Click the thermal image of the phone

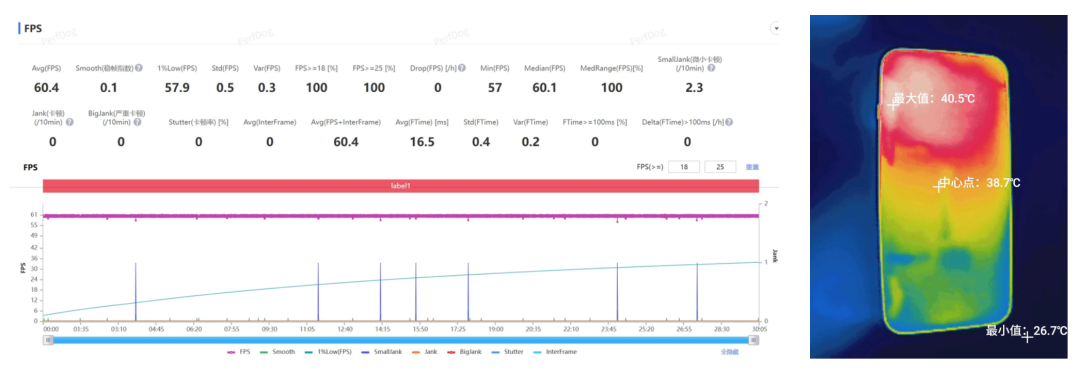pos(939,186)
